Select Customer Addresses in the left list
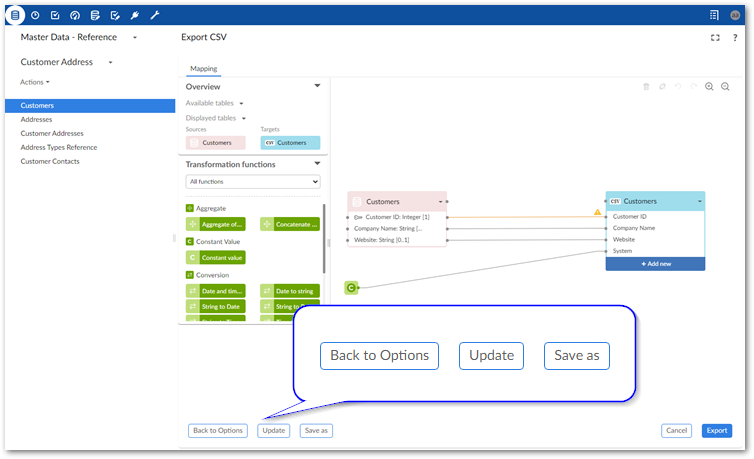 pos(52,134)
